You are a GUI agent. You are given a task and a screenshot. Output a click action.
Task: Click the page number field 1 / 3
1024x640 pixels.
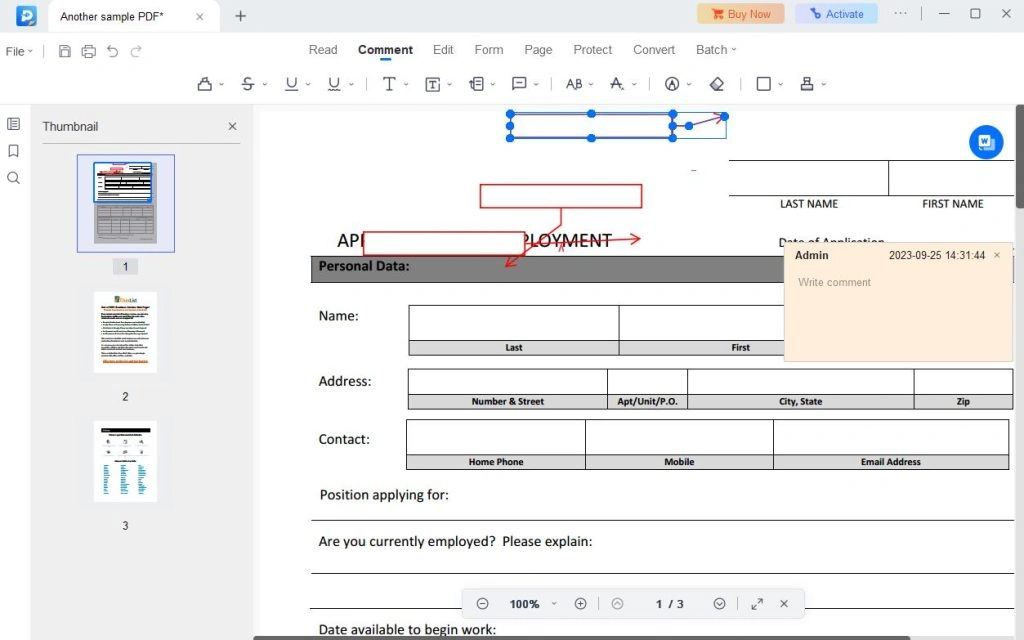point(669,603)
